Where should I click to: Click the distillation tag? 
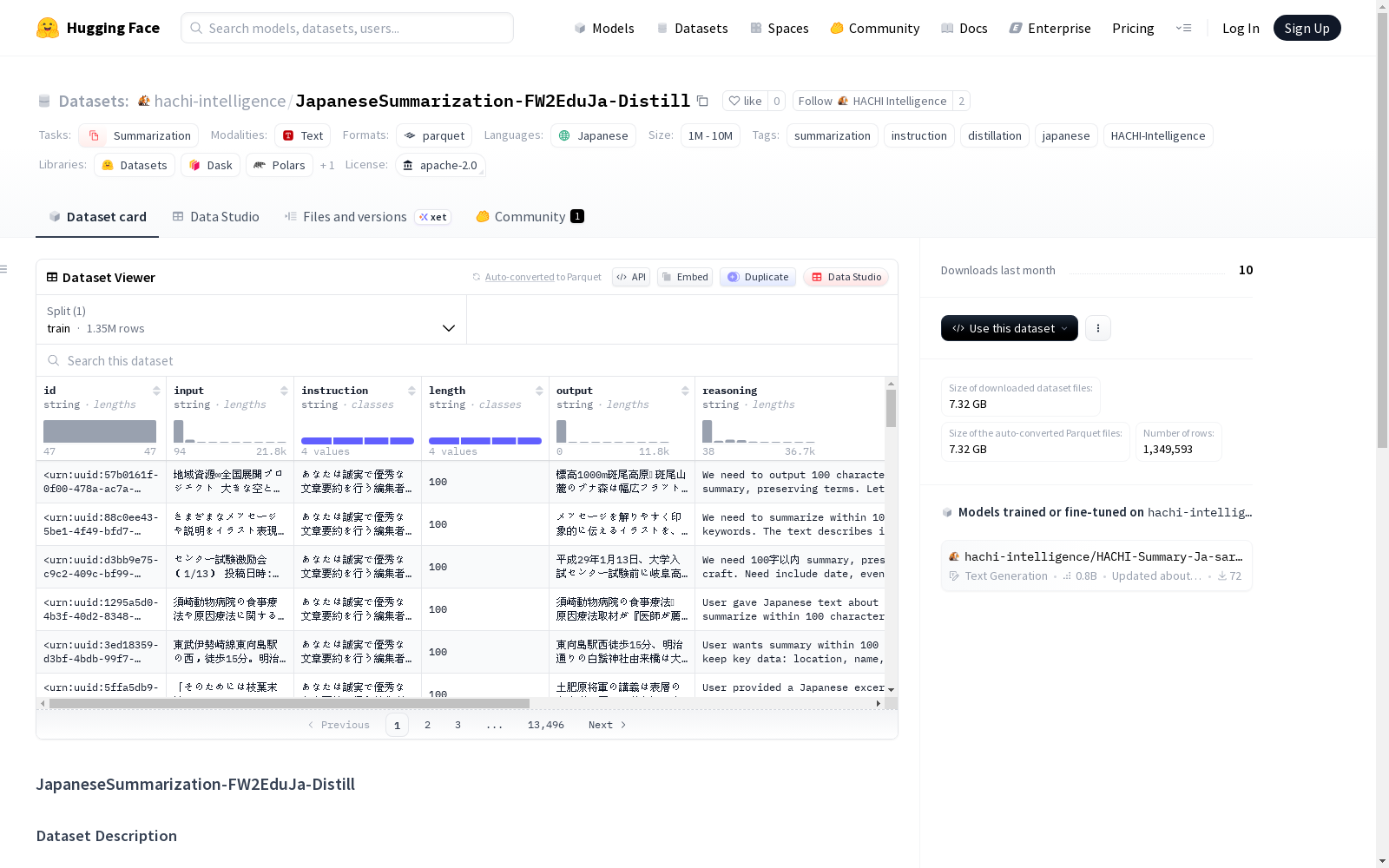coord(994,135)
